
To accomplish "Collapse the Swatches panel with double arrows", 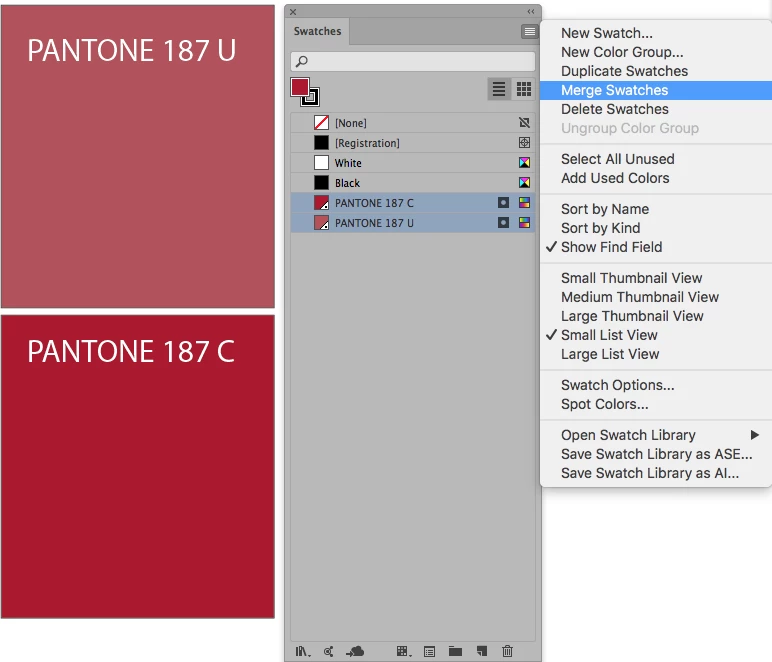I will click(531, 11).
